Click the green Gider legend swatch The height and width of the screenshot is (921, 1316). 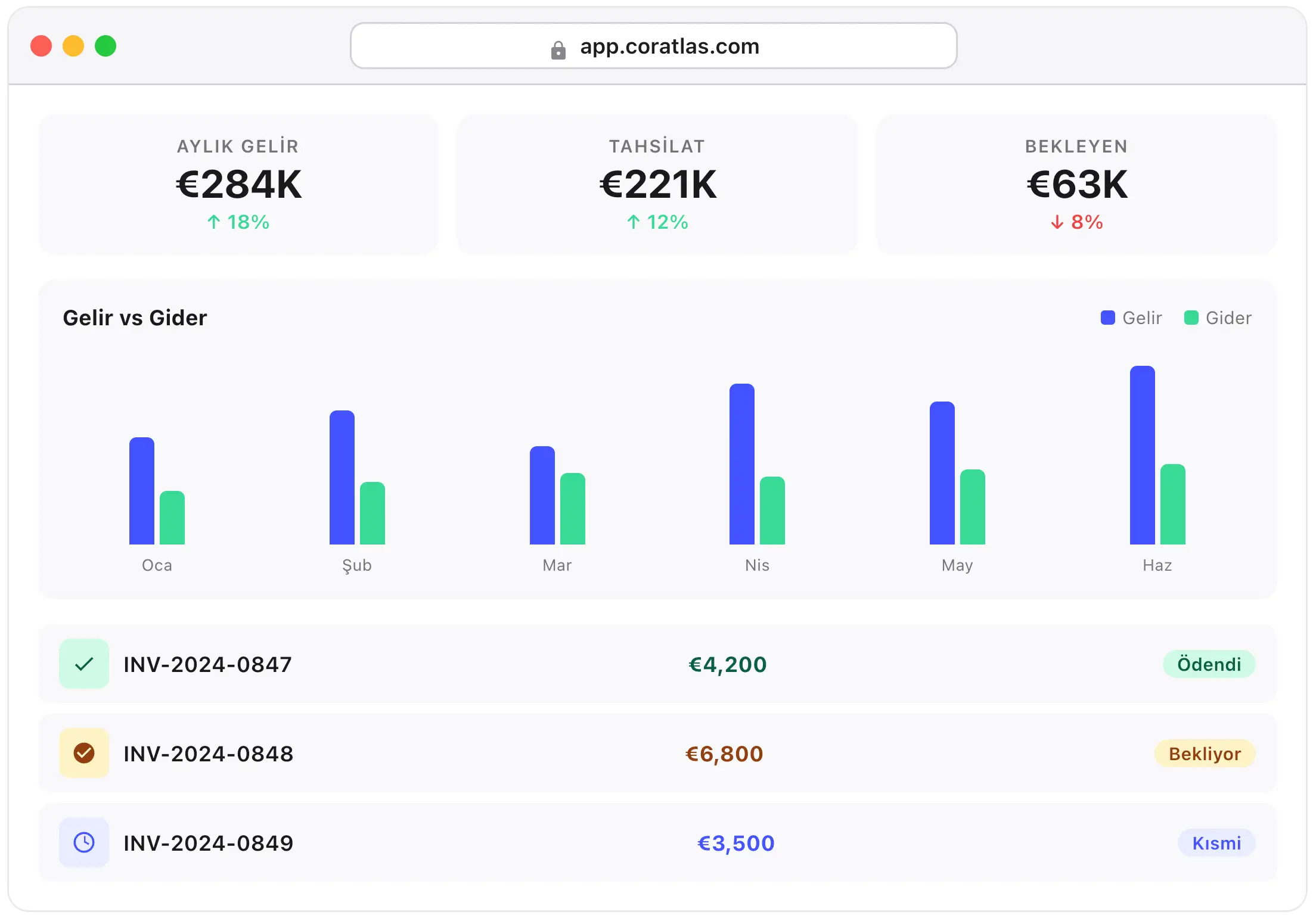1191,318
